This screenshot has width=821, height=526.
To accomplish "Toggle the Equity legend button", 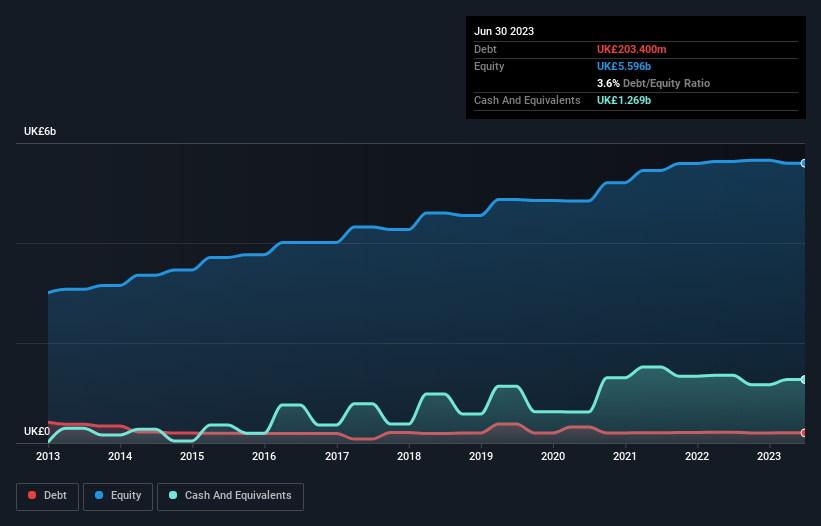I will 118,496.
